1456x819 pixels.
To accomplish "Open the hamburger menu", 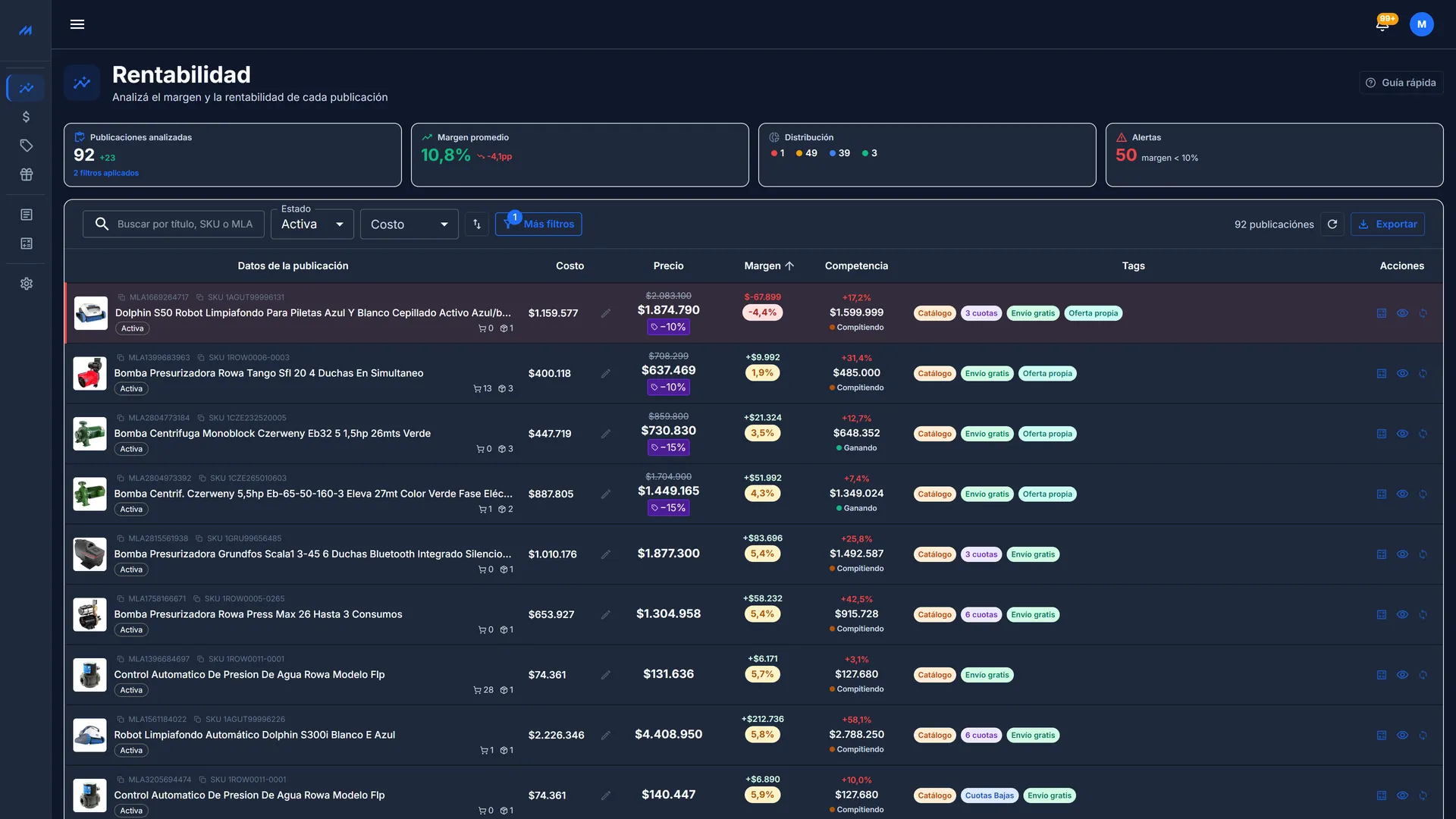I will click(77, 24).
